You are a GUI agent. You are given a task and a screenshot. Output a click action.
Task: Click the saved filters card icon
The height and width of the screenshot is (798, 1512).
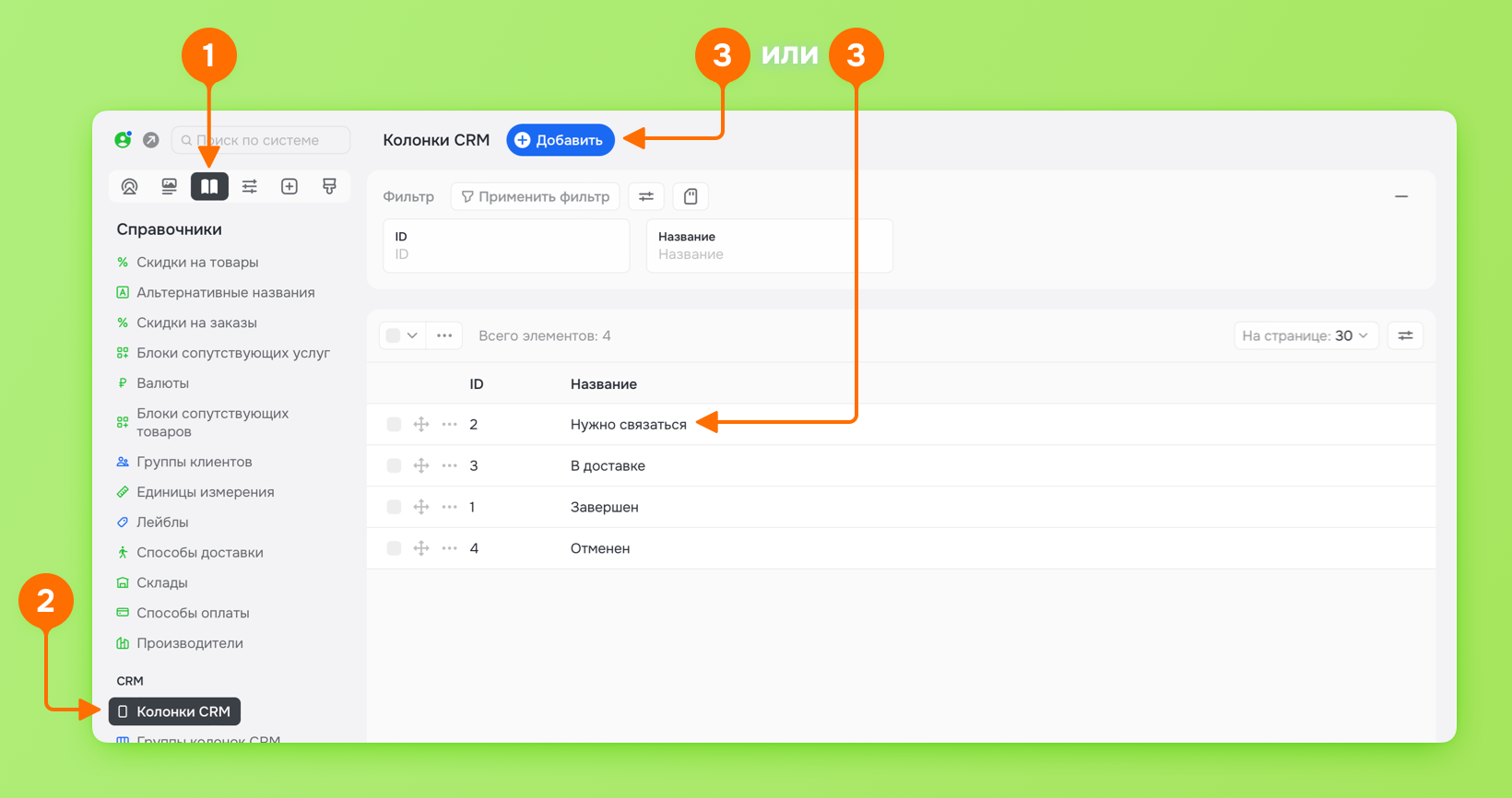click(691, 196)
